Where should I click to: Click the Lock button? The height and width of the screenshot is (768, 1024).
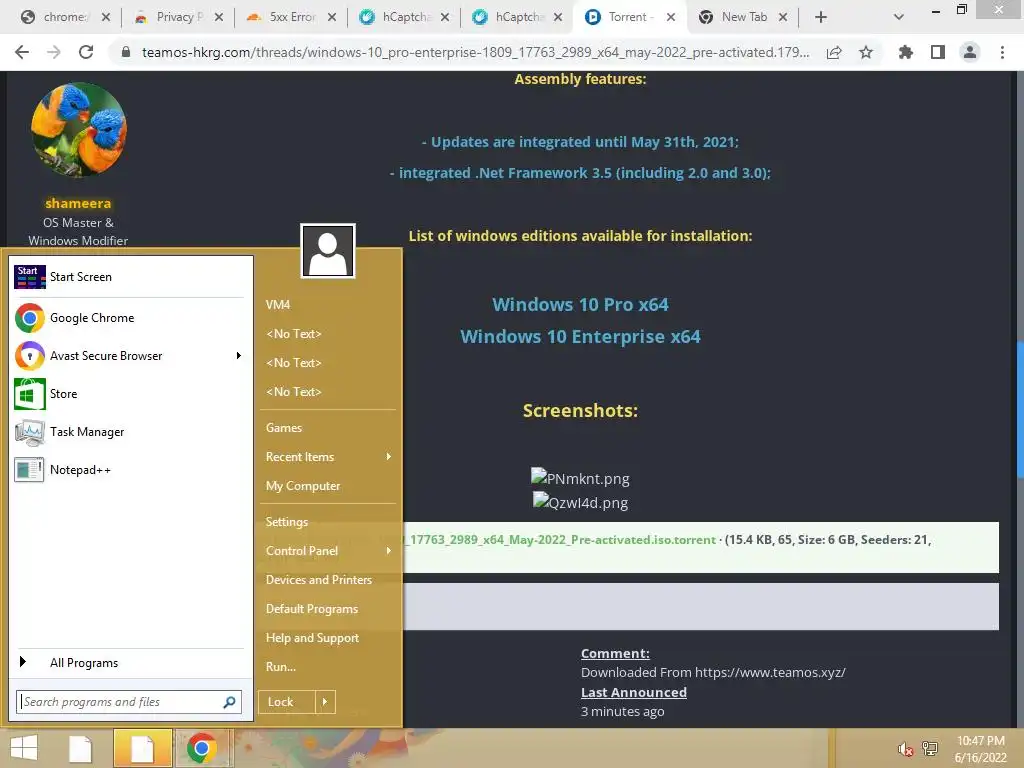pyautogui.click(x=287, y=702)
